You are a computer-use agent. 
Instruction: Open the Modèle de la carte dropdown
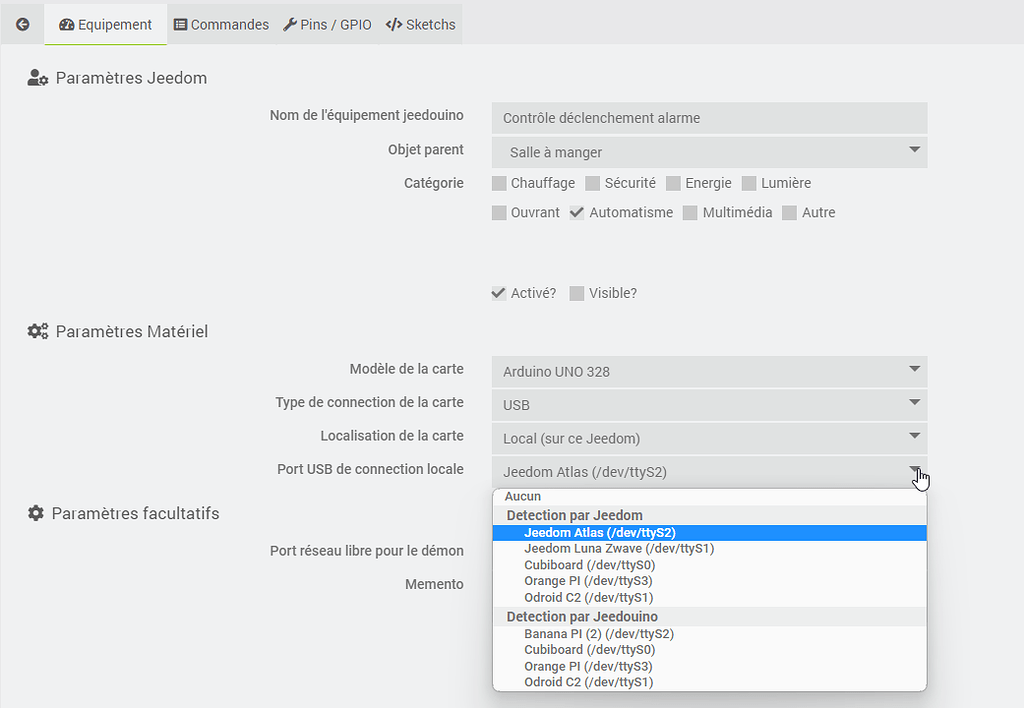click(709, 371)
